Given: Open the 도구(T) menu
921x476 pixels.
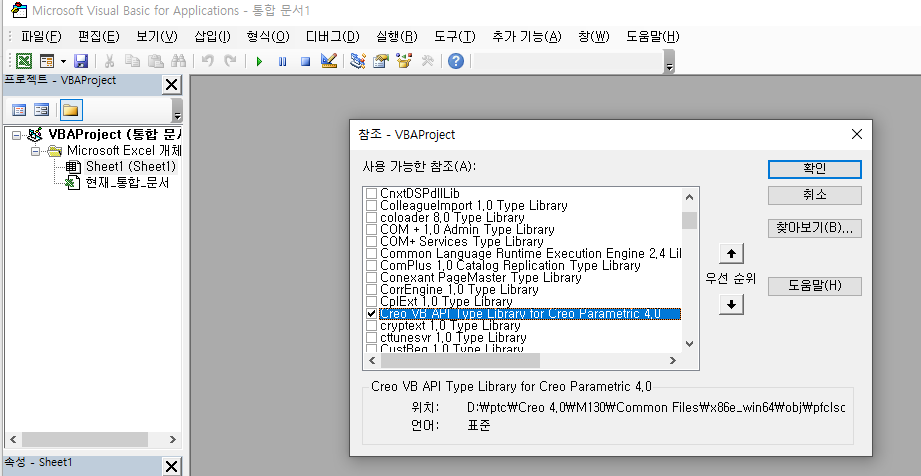Looking at the screenshot, I should (x=455, y=36).
